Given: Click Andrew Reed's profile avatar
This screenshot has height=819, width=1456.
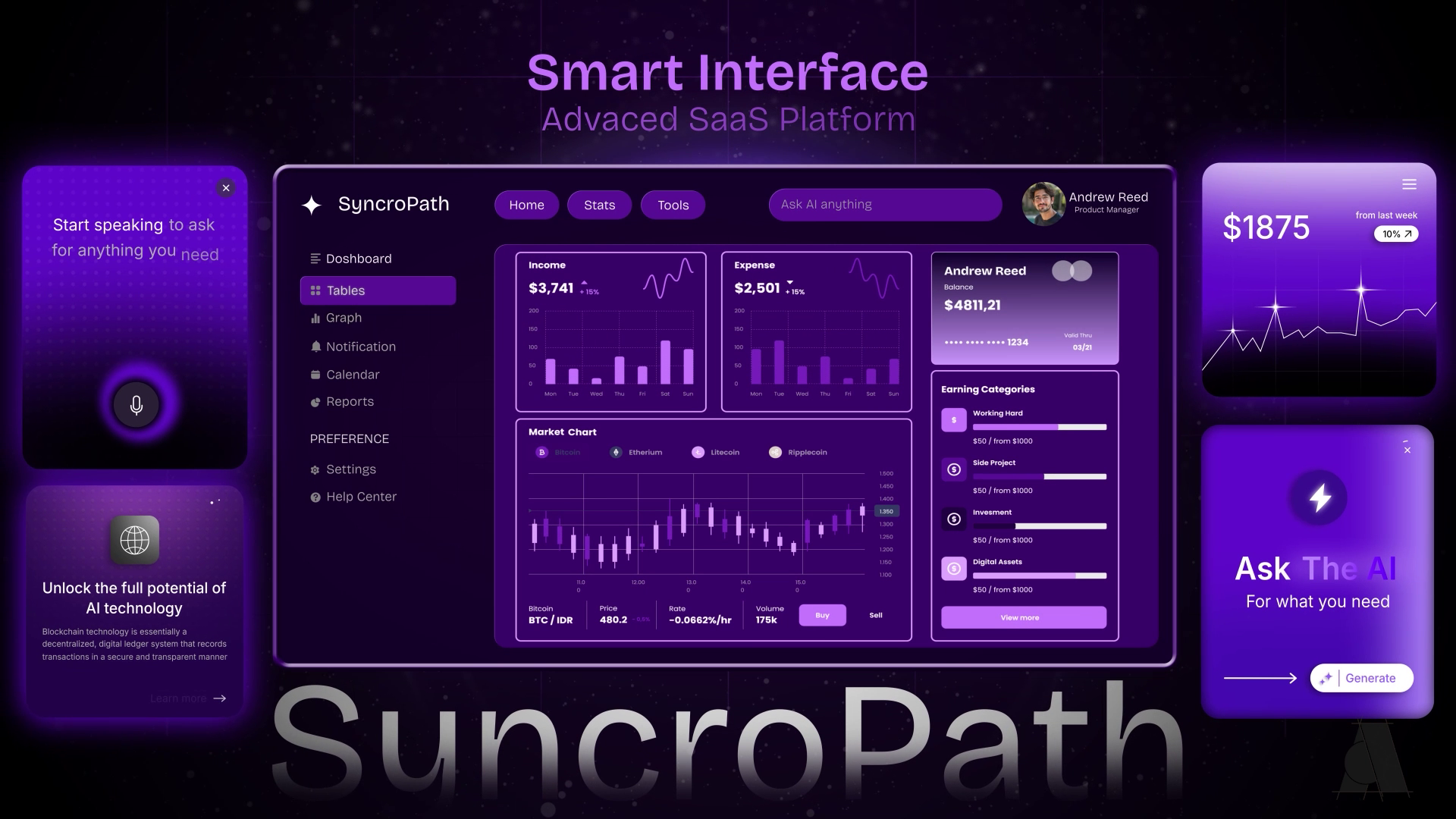Looking at the screenshot, I should coord(1043,204).
